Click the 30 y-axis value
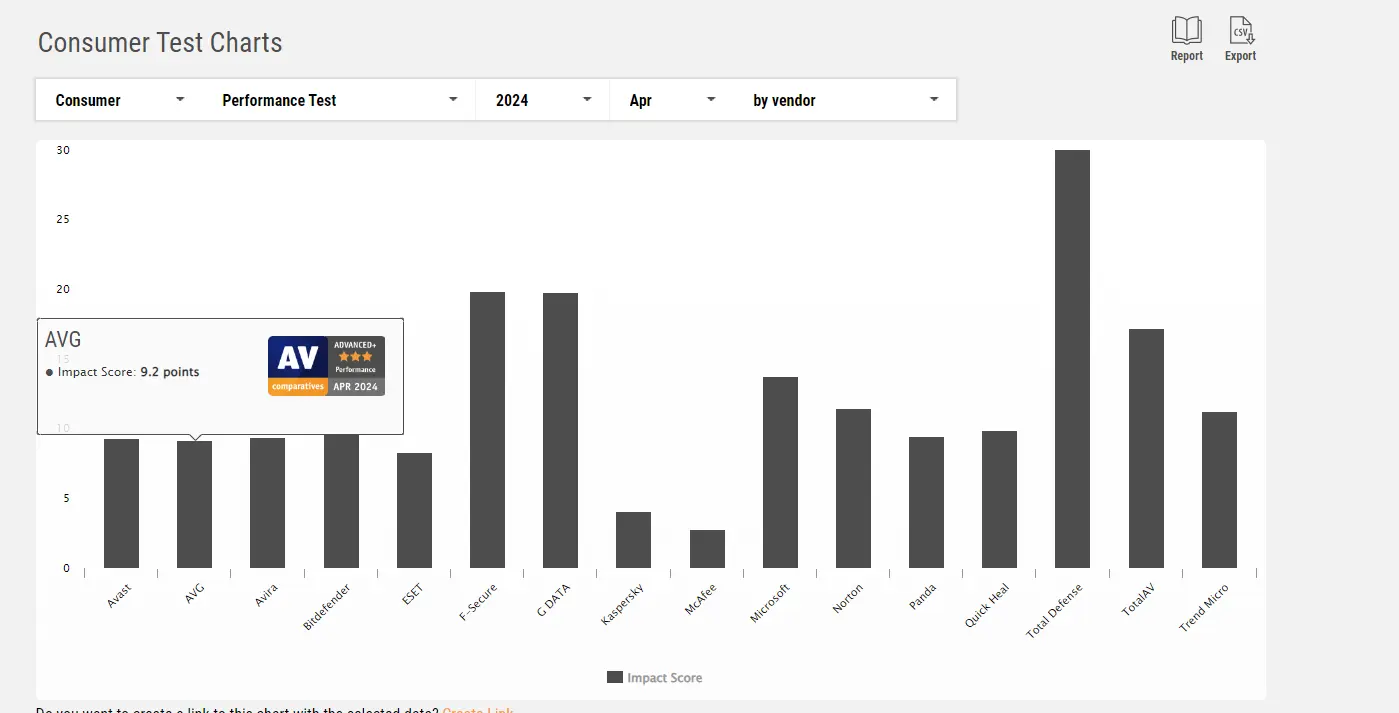This screenshot has width=1399, height=713. point(63,150)
